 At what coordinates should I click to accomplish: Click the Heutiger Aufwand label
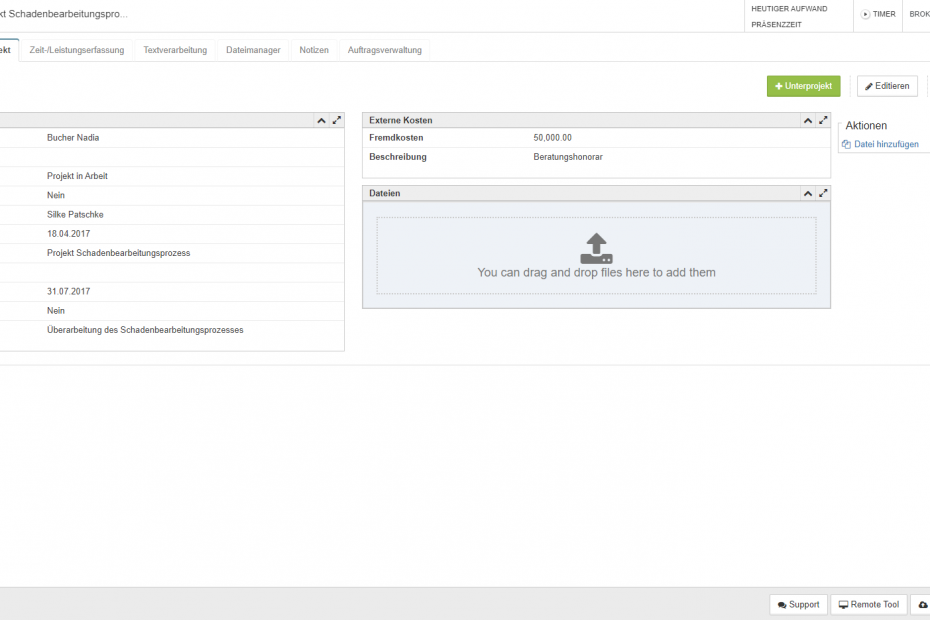[x=789, y=9]
